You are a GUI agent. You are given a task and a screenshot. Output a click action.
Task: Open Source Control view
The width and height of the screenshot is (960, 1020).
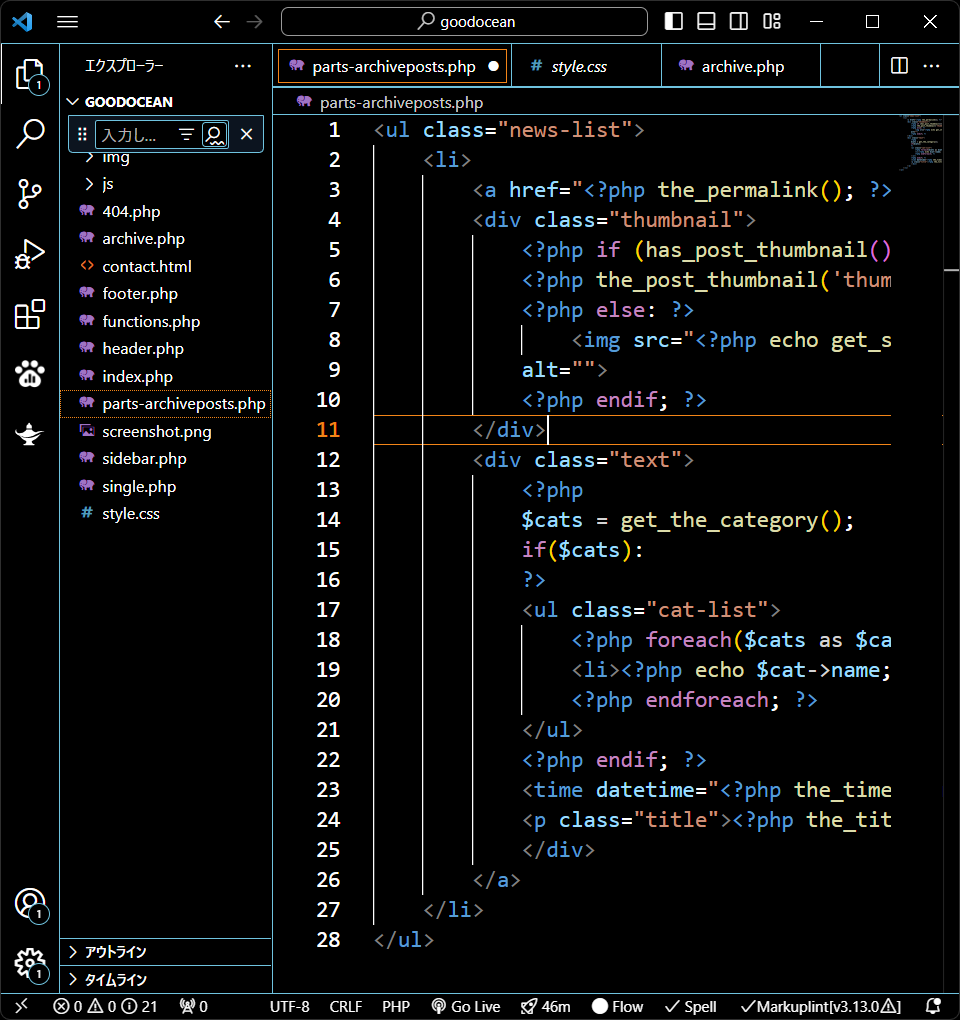click(x=30, y=194)
